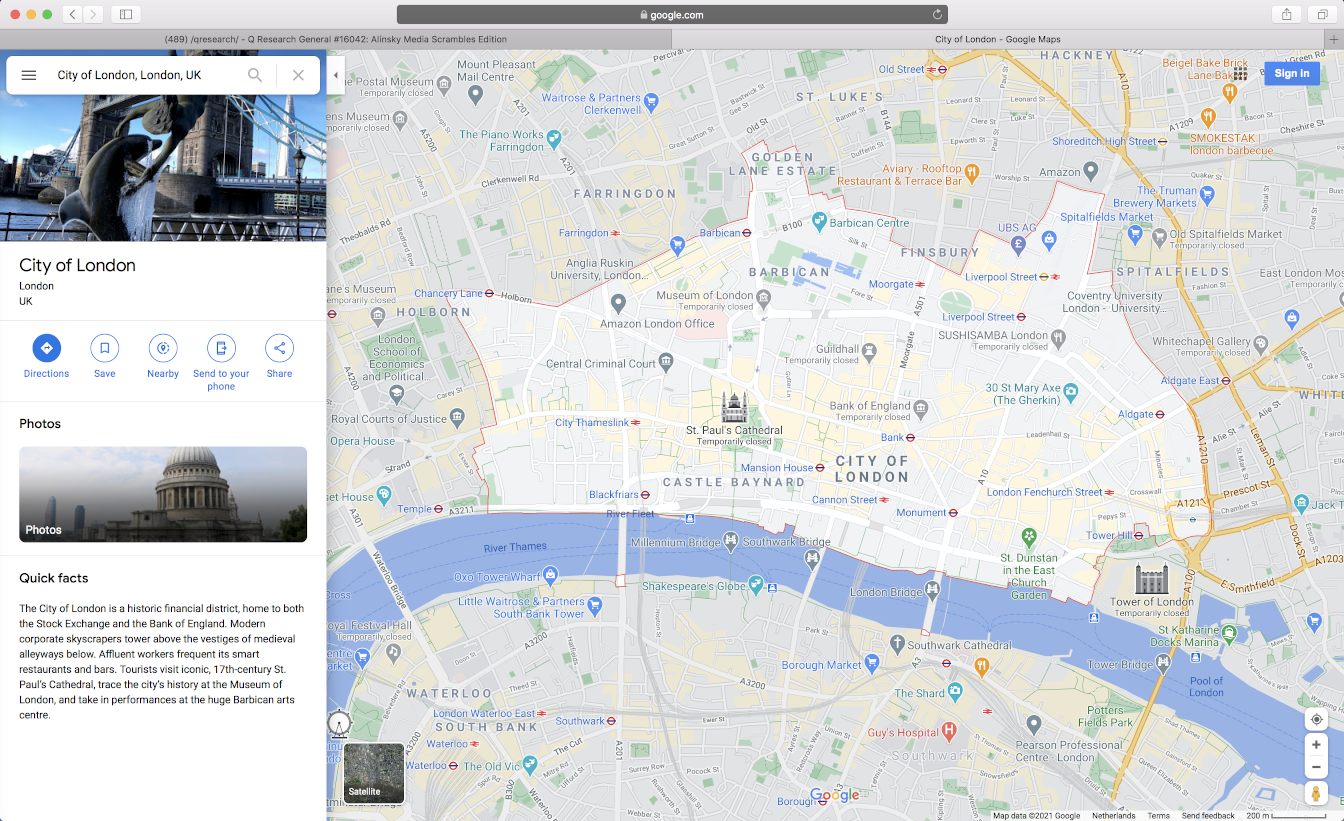The width and height of the screenshot is (1344, 821).
Task: Click the Netherlands region link
Action: pos(1113,815)
